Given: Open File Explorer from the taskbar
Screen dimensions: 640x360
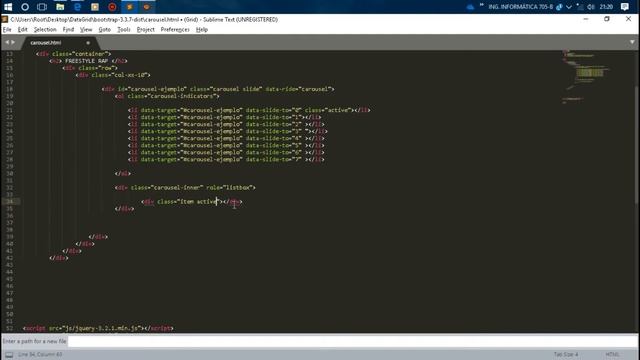Looking at the screenshot, I should point(60,7).
